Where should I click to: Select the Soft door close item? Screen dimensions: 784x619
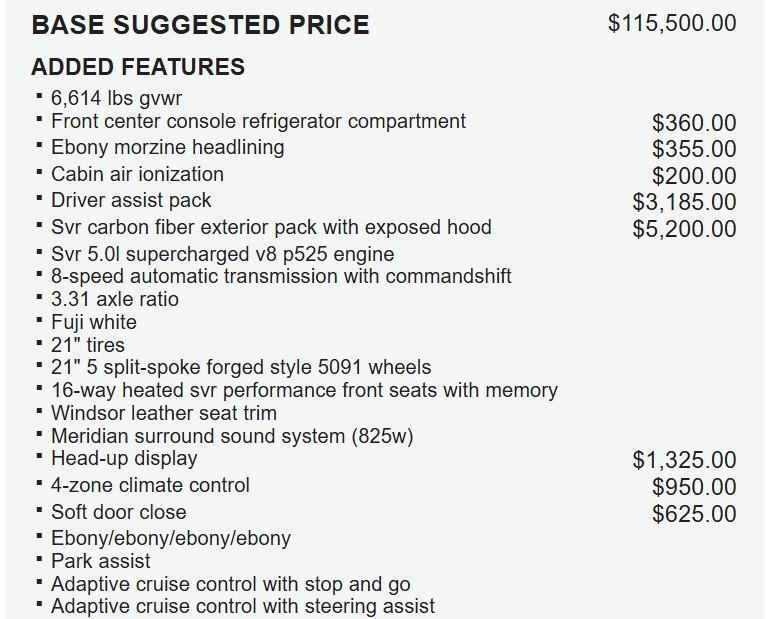(118, 512)
